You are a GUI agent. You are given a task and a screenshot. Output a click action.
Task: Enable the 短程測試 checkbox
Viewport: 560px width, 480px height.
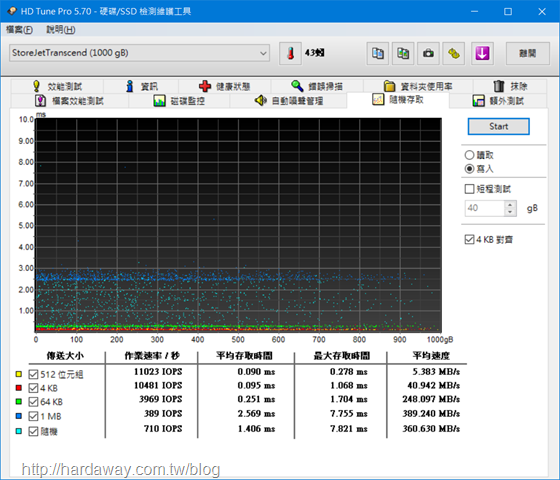coord(469,189)
